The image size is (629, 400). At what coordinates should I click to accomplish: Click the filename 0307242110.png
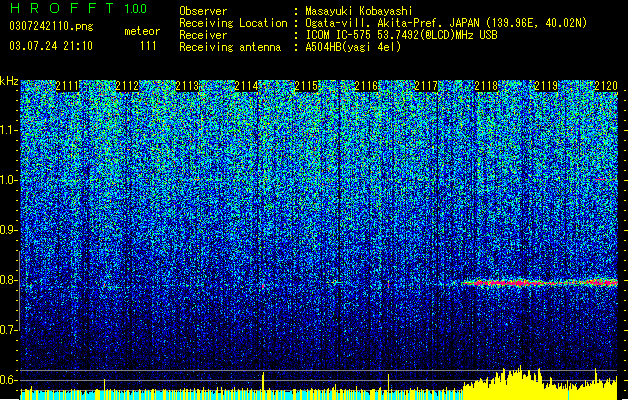click(x=51, y=26)
